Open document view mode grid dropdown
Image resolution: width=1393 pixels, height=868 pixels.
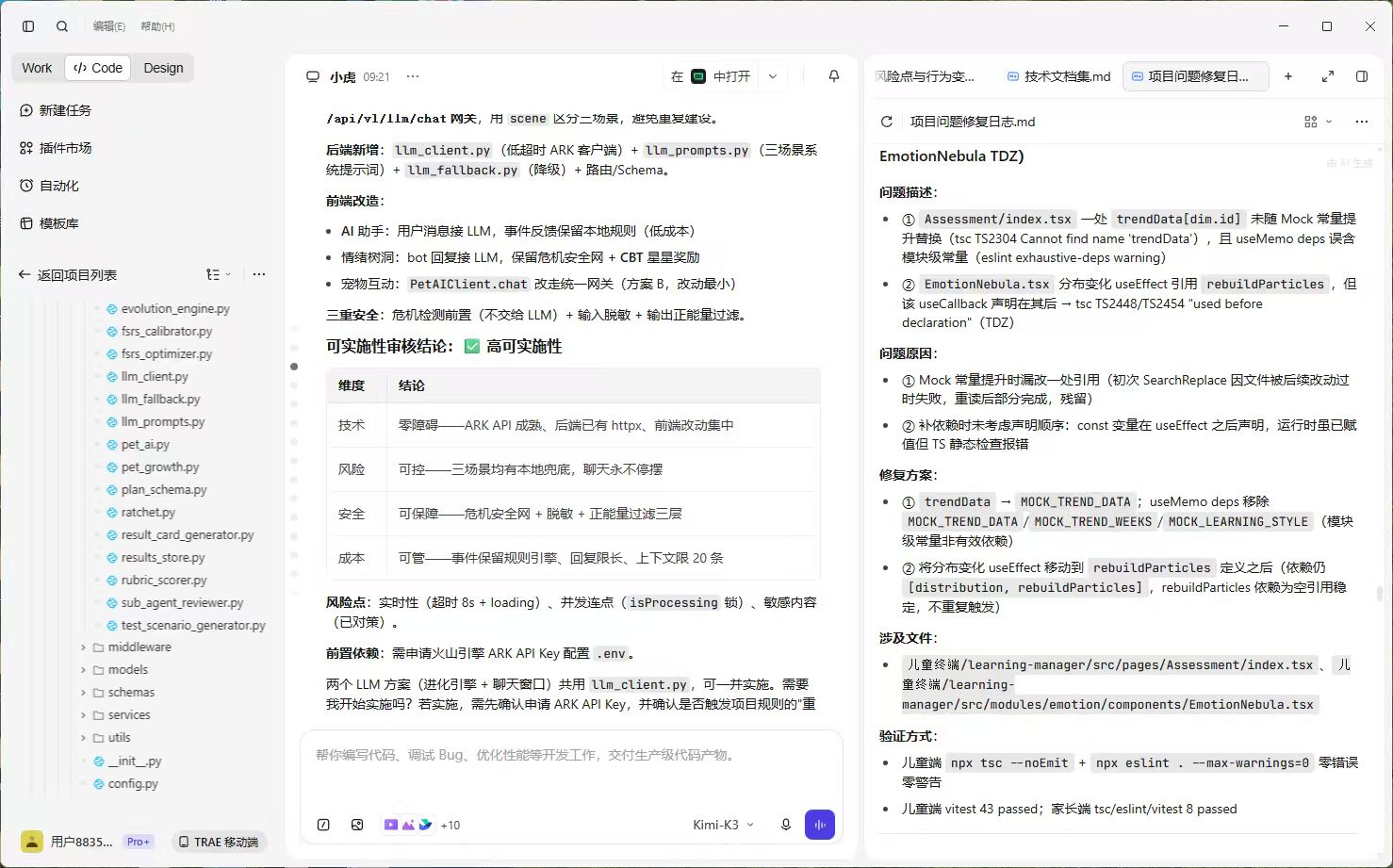[x=1318, y=122]
